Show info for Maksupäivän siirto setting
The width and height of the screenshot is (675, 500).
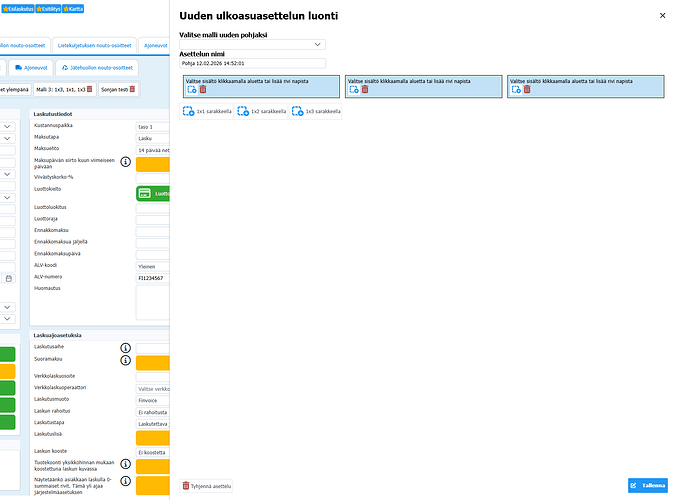(126, 161)
